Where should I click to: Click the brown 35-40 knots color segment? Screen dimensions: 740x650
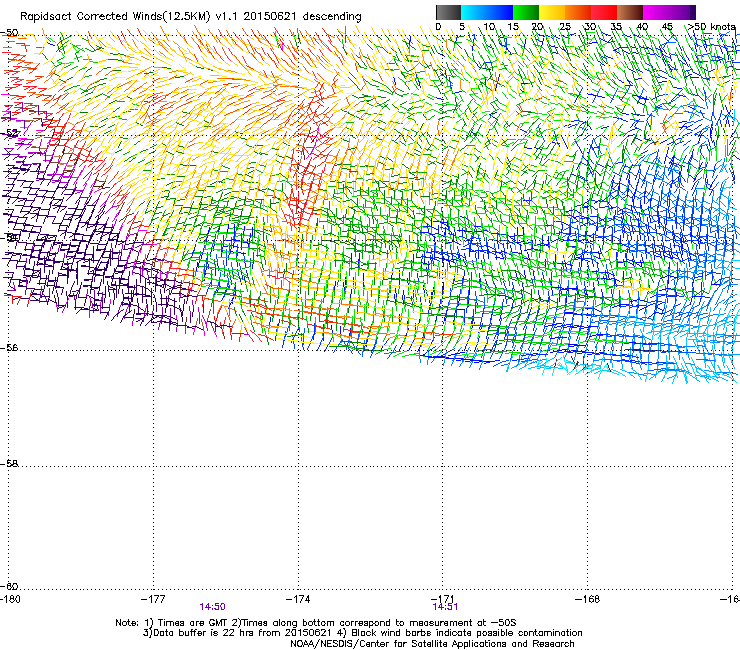click(630, 12)
